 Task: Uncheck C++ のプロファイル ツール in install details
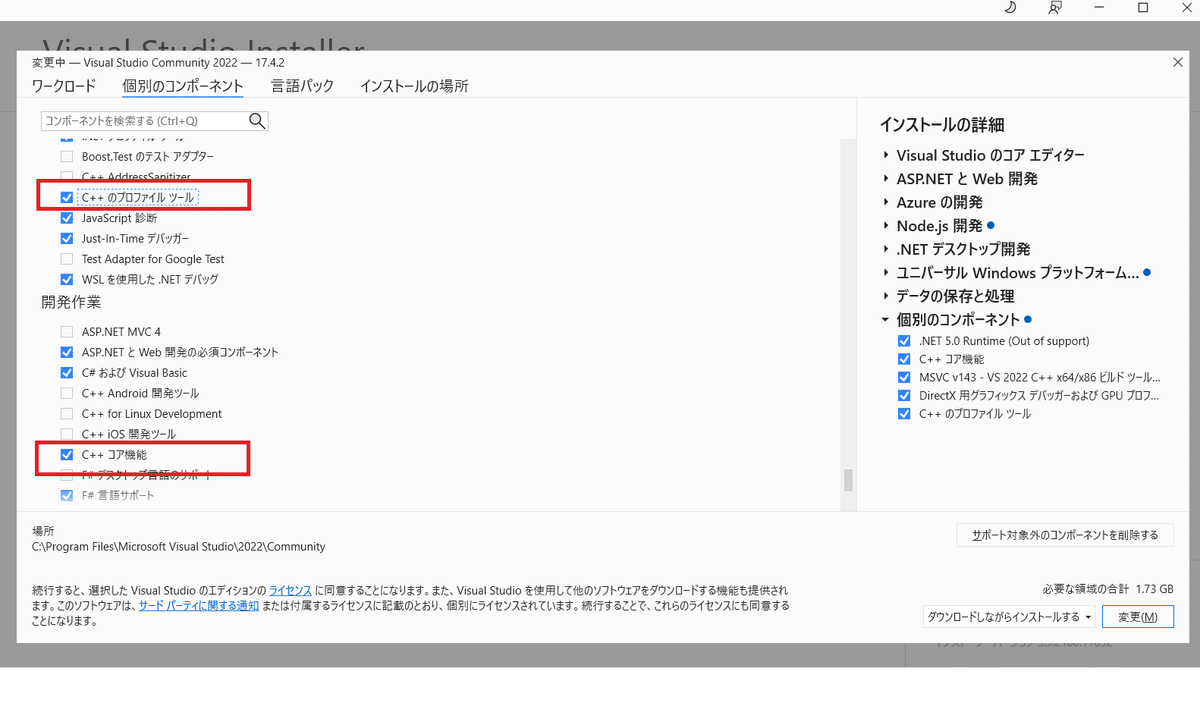[x=905, y=414]
